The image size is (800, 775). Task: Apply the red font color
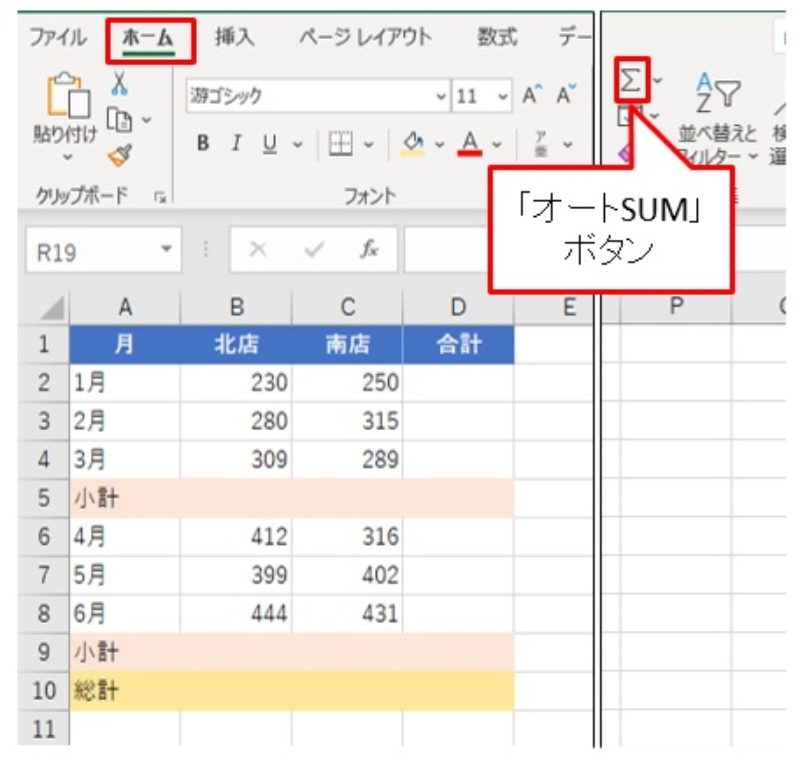coord(468,144)
